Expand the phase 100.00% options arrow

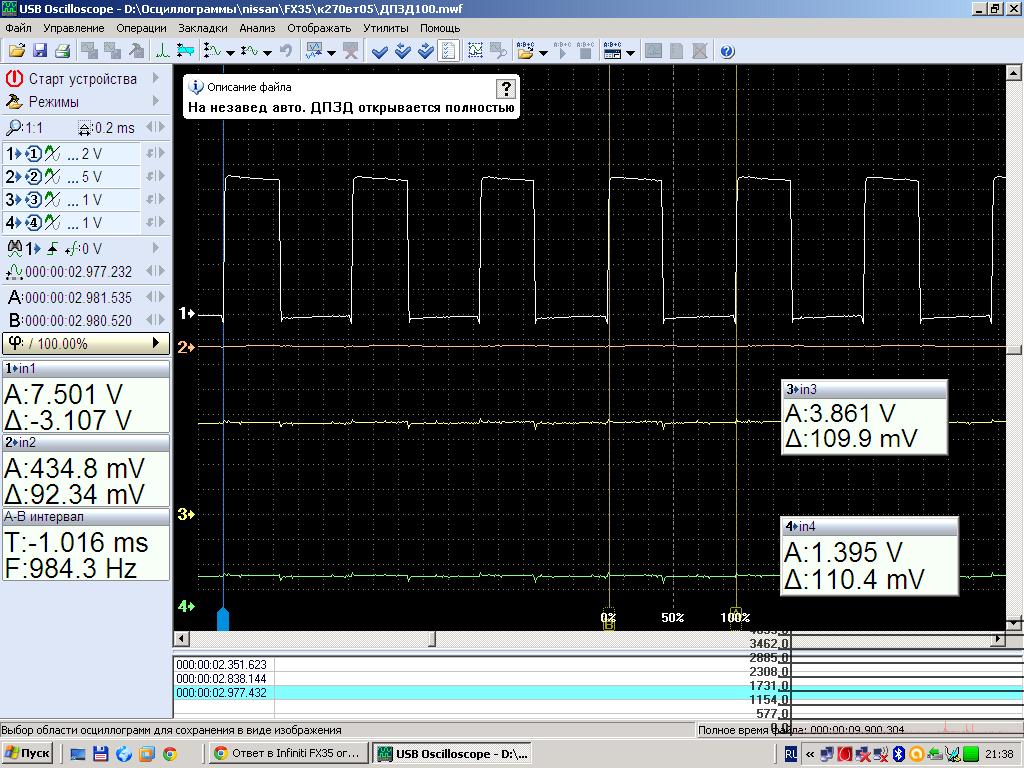point(156,344)
